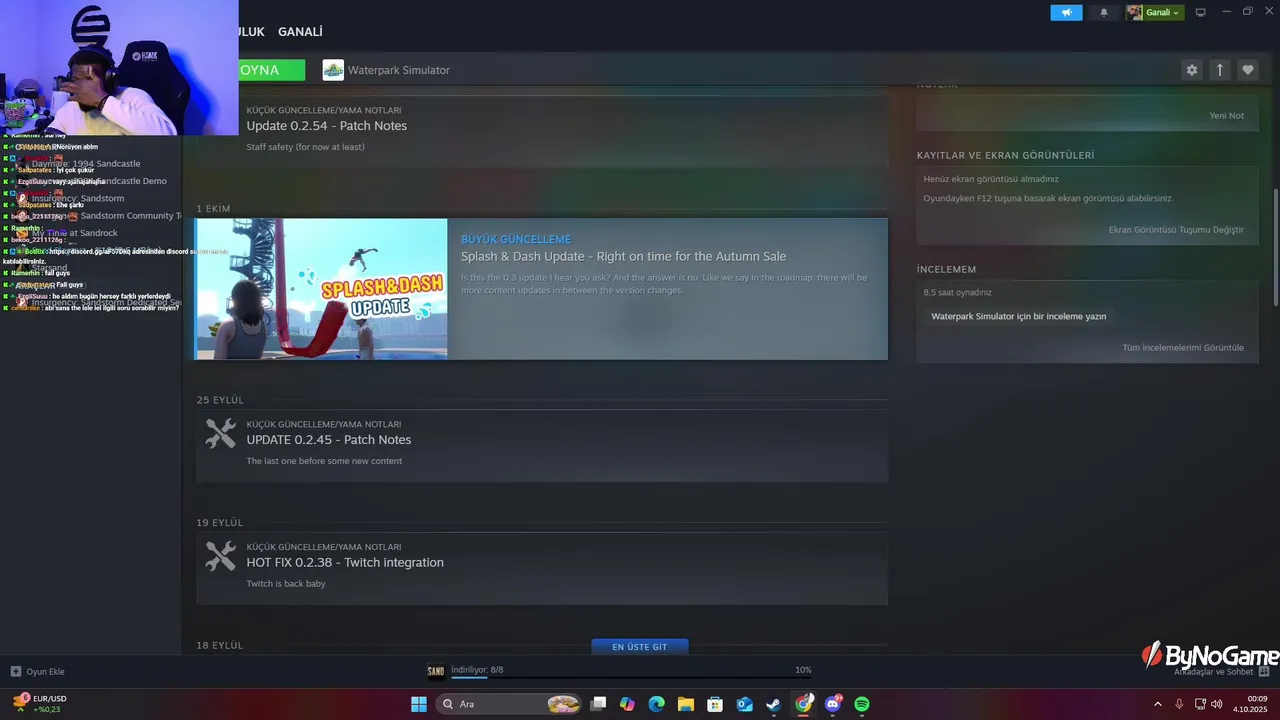Click the Chrome taskbar icon

click(804, 704)
